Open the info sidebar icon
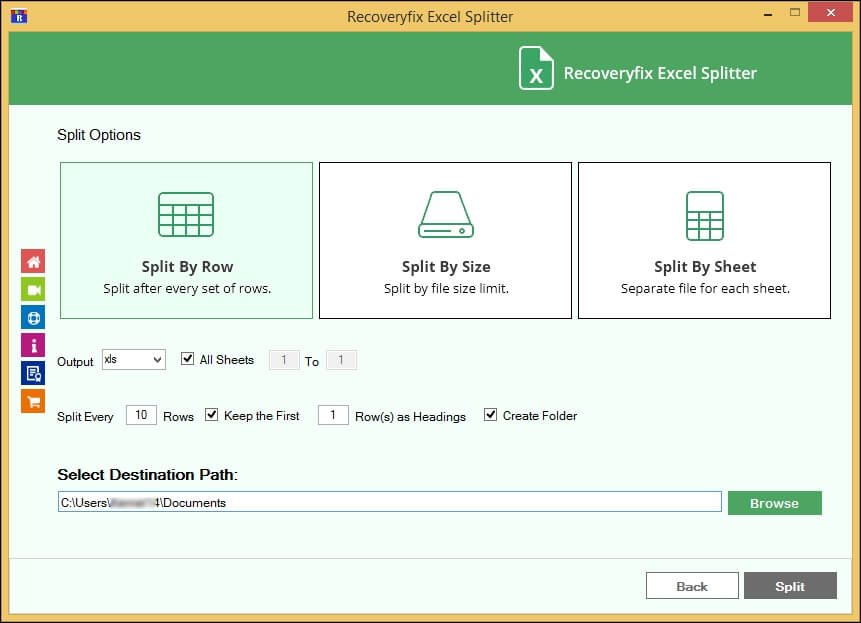This screenshot has height=623, width=861. click(x=33, y=345)
